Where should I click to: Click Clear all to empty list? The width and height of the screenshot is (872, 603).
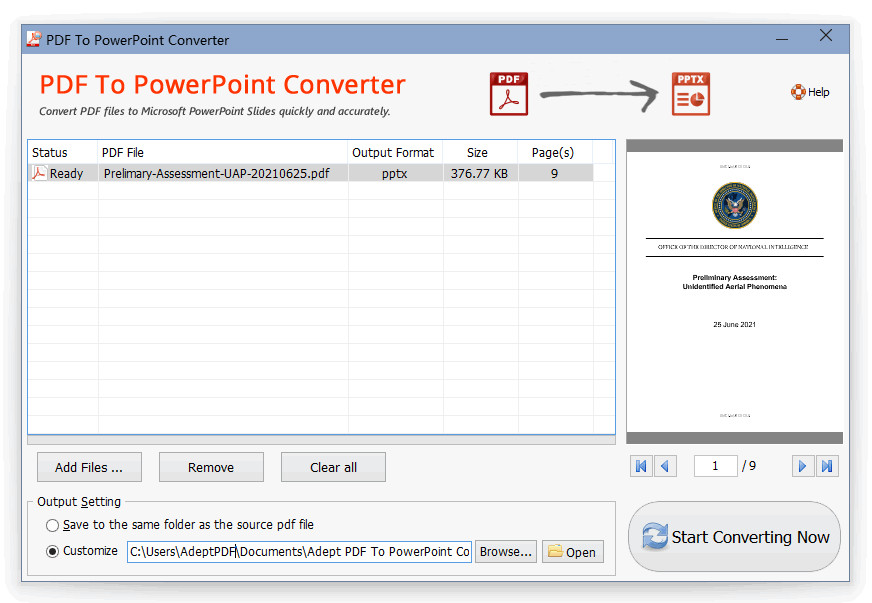click(333, 467)
